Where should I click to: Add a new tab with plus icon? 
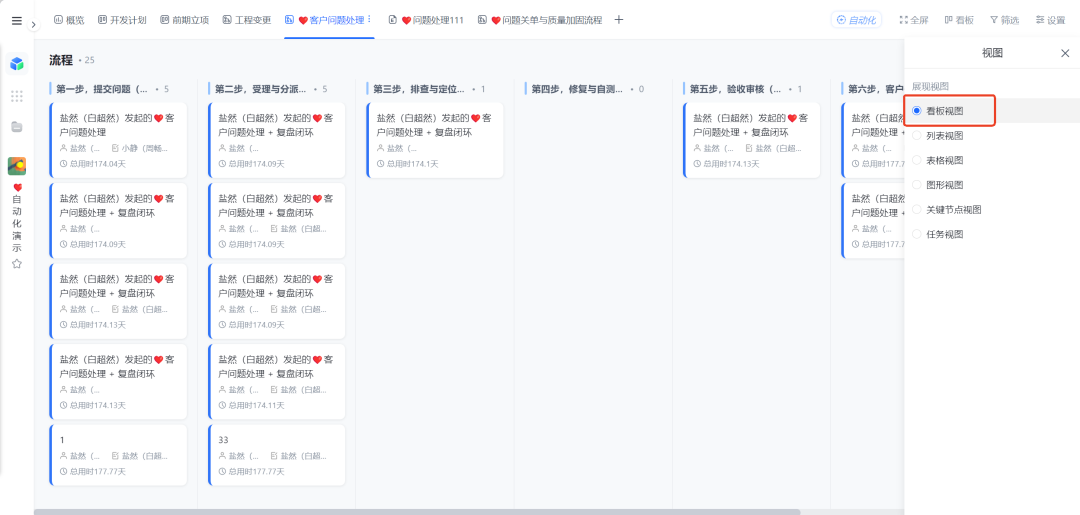tap(619, 20)
